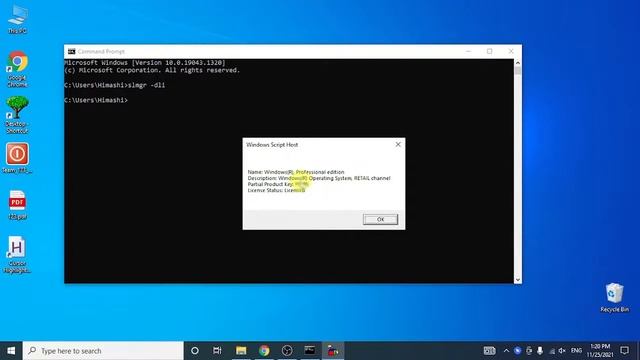
Task: Open the PDF file on desktop
Action: pos(17,205)
